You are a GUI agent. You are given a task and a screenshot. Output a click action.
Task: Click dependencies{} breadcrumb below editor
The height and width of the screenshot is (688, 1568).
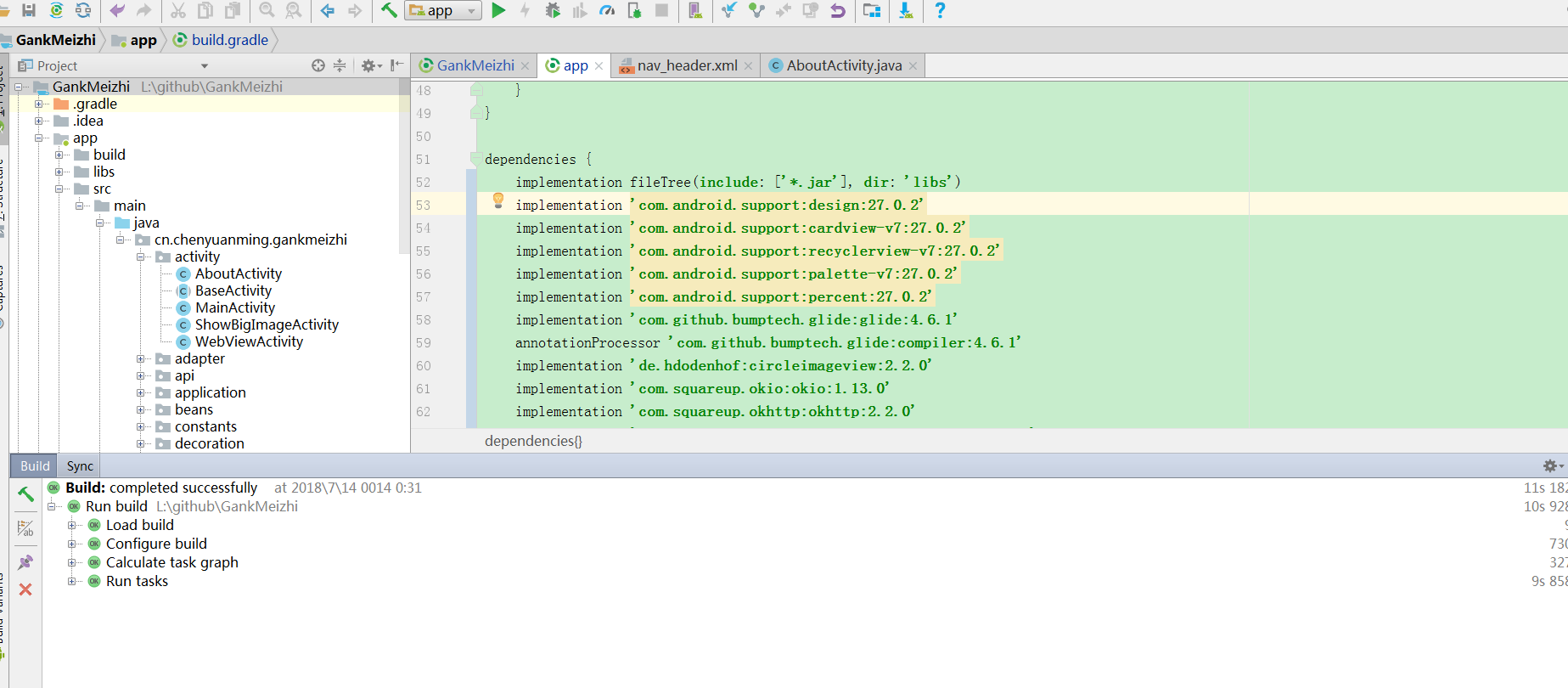tap(533, 441)
